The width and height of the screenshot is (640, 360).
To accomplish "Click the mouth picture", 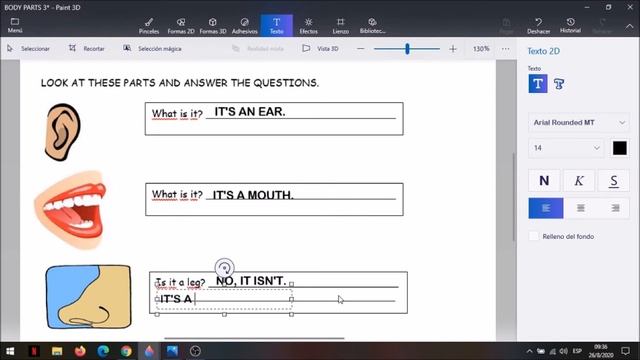I will [x=71, y=210].
